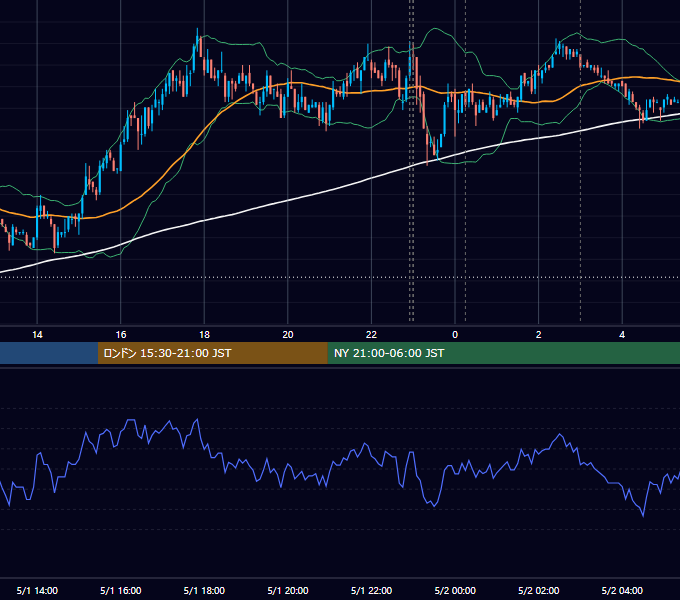This screenshot has height=600, width=680.
Task: Click the 16 hour label on price chart axis
Action: tap(121, 335)
